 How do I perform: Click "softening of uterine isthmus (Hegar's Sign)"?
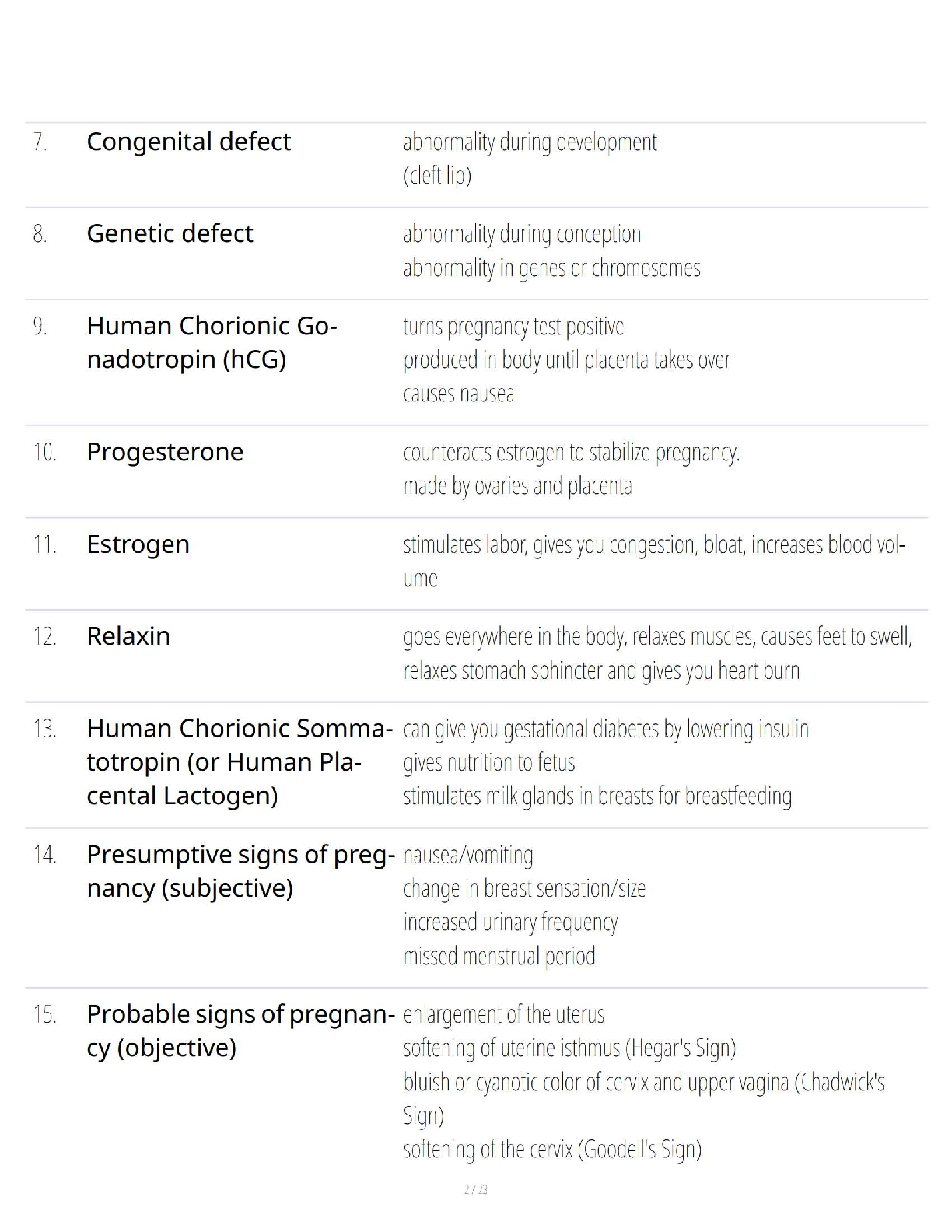[569, 1048]
